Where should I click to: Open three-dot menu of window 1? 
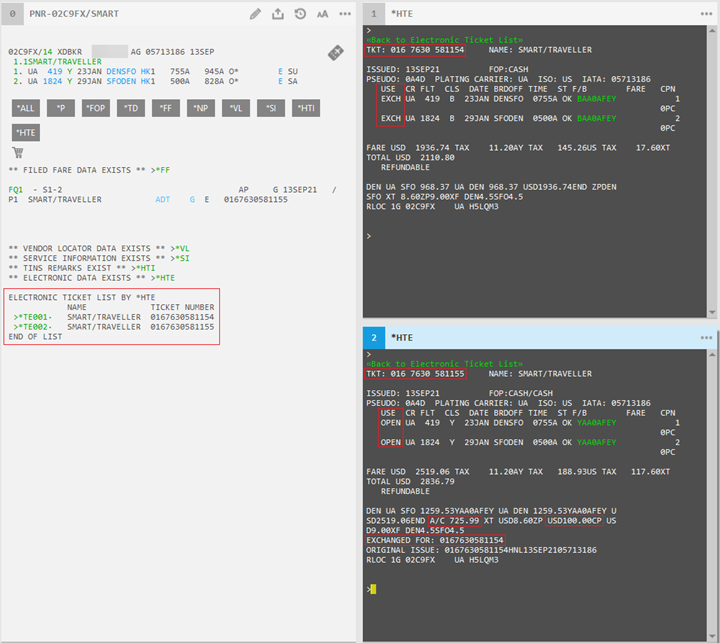(705, 13)
